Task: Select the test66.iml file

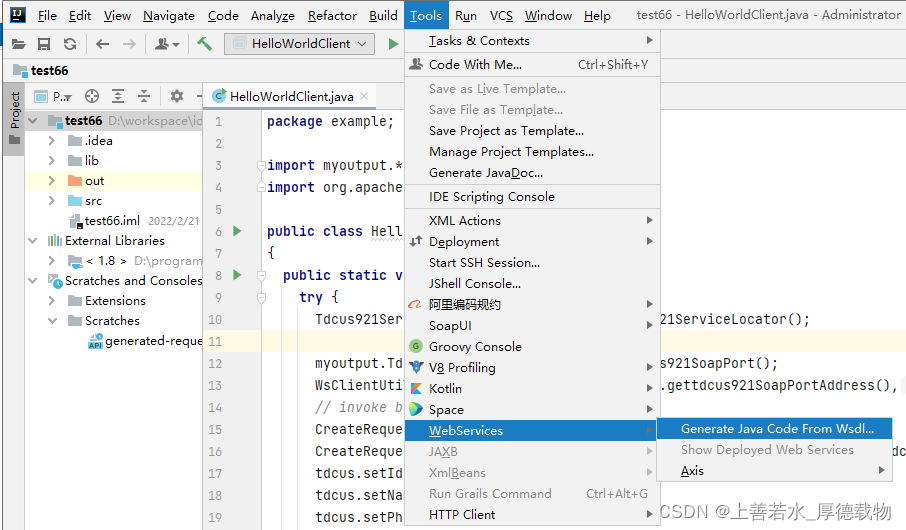Action: (112, 221)
